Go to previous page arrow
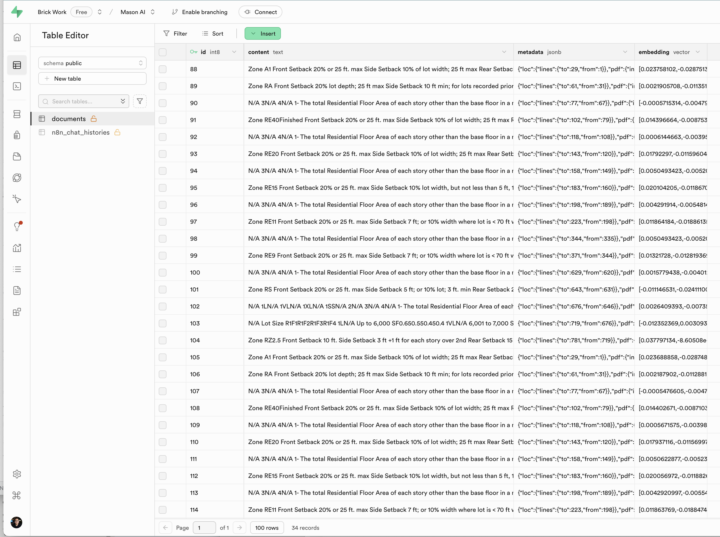The height and width of the screenshot is (537, 720). [x=166, y=527]
